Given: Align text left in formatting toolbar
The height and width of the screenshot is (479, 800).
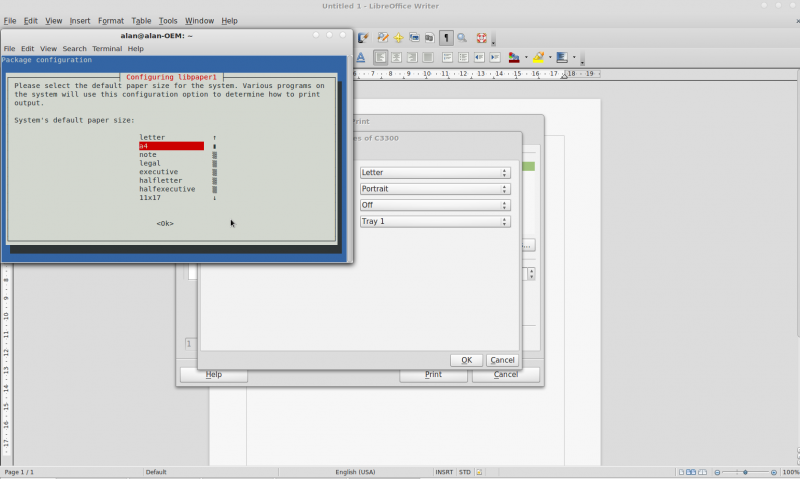Looking at the screenshot, I should point(380,58).
